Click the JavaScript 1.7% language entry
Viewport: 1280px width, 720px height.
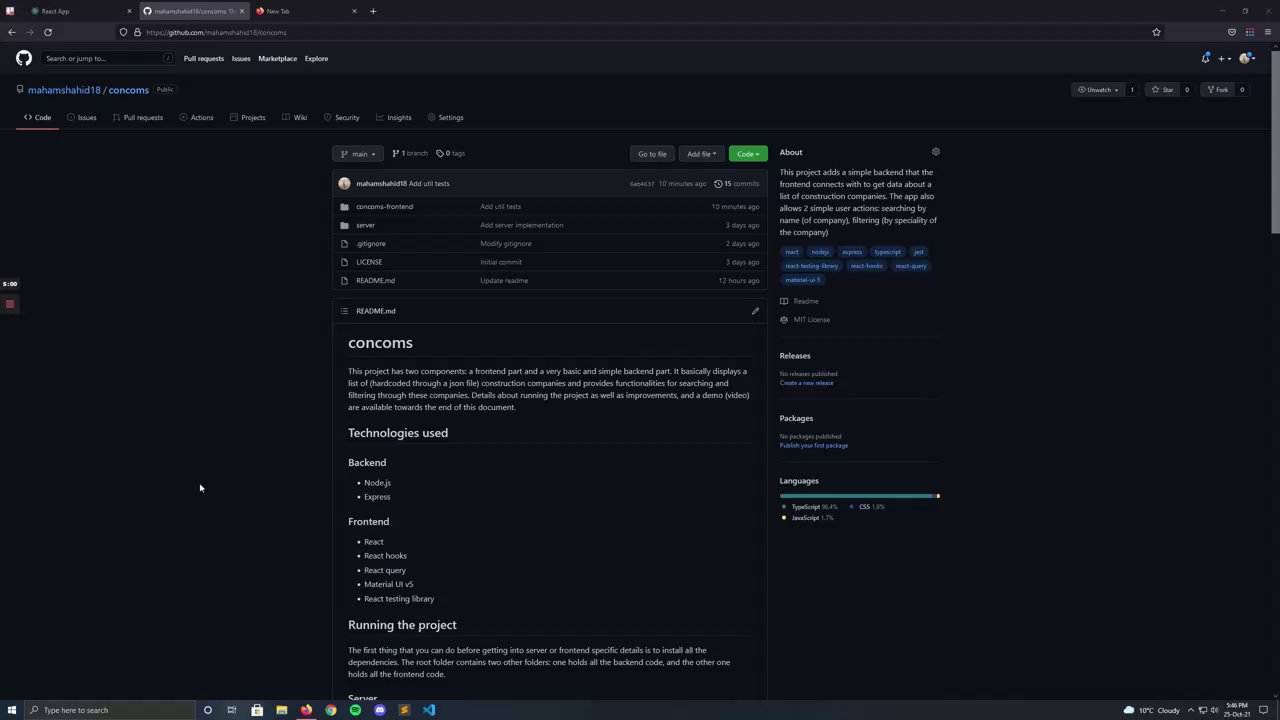[808, 518]
